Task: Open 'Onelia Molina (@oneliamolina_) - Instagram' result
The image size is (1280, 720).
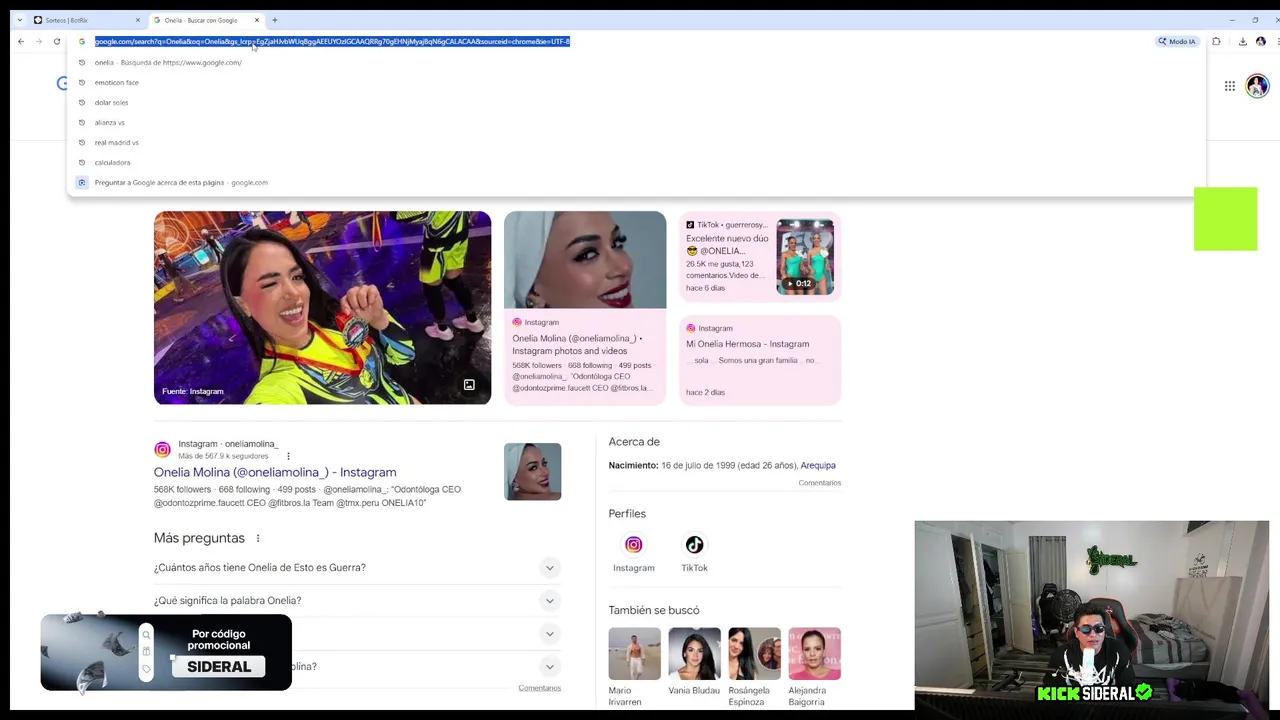Action: tap(275, 472)
